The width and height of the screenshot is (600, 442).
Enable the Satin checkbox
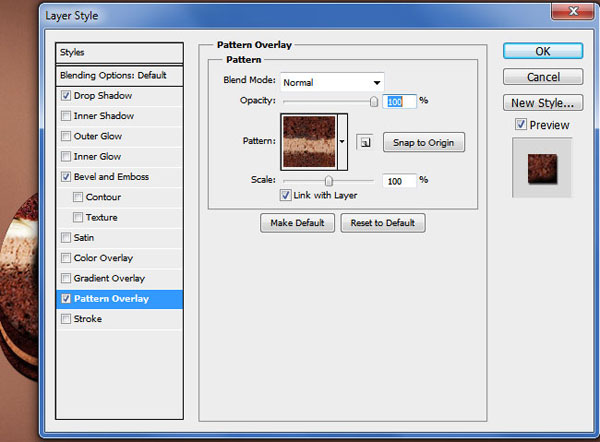pyautogui.click(x=66, y=238)
